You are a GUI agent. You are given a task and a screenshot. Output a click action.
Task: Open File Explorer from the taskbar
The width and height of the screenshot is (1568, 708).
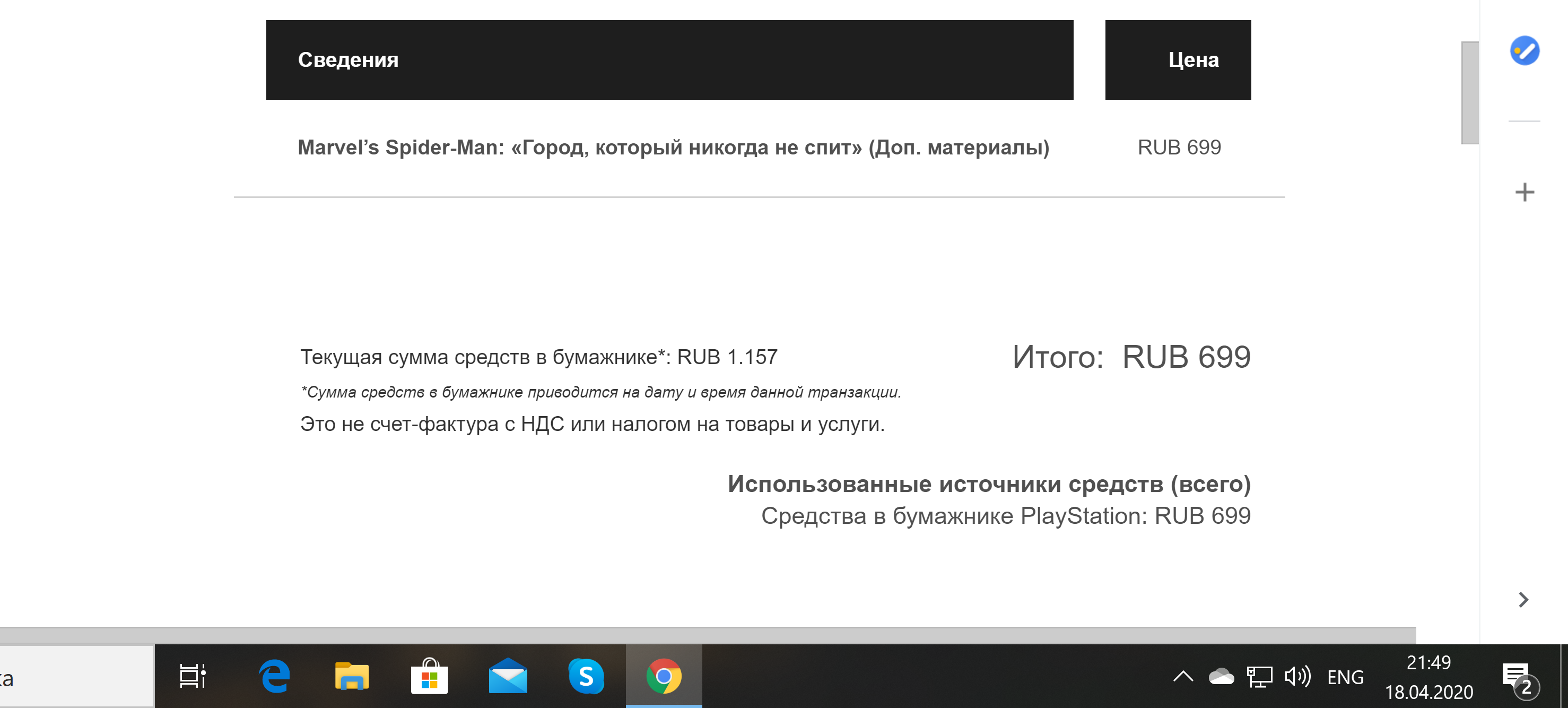click(x=351, y=676)
